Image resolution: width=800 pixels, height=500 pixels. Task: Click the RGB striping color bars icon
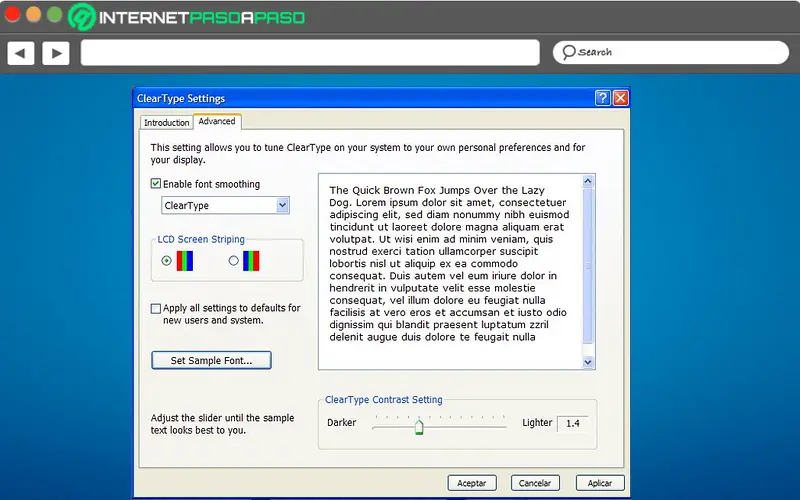(185, 261)
